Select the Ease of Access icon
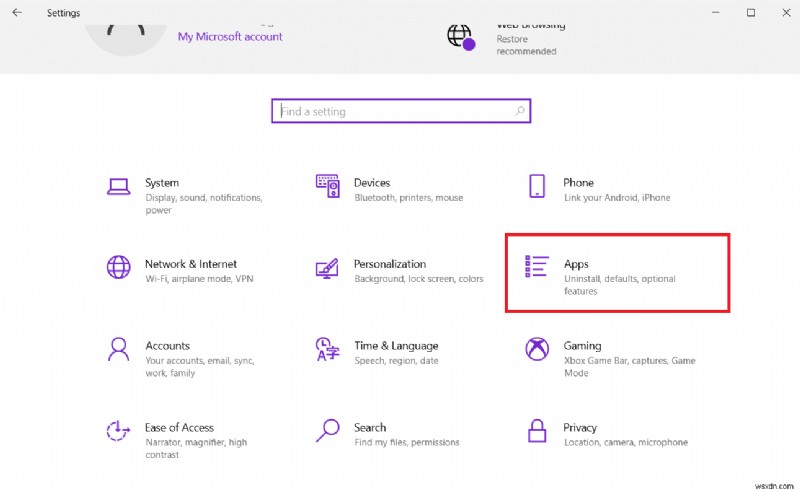800x492 pixels. 118,431
